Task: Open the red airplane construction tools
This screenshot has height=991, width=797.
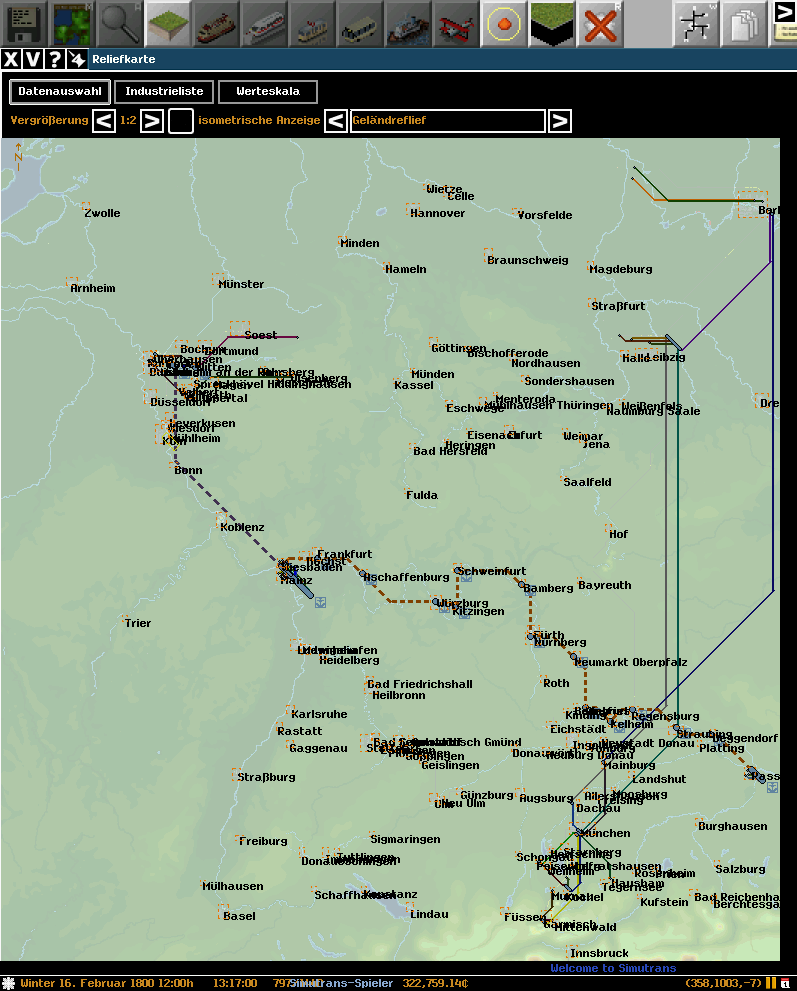Action: (x=456, y=23)
